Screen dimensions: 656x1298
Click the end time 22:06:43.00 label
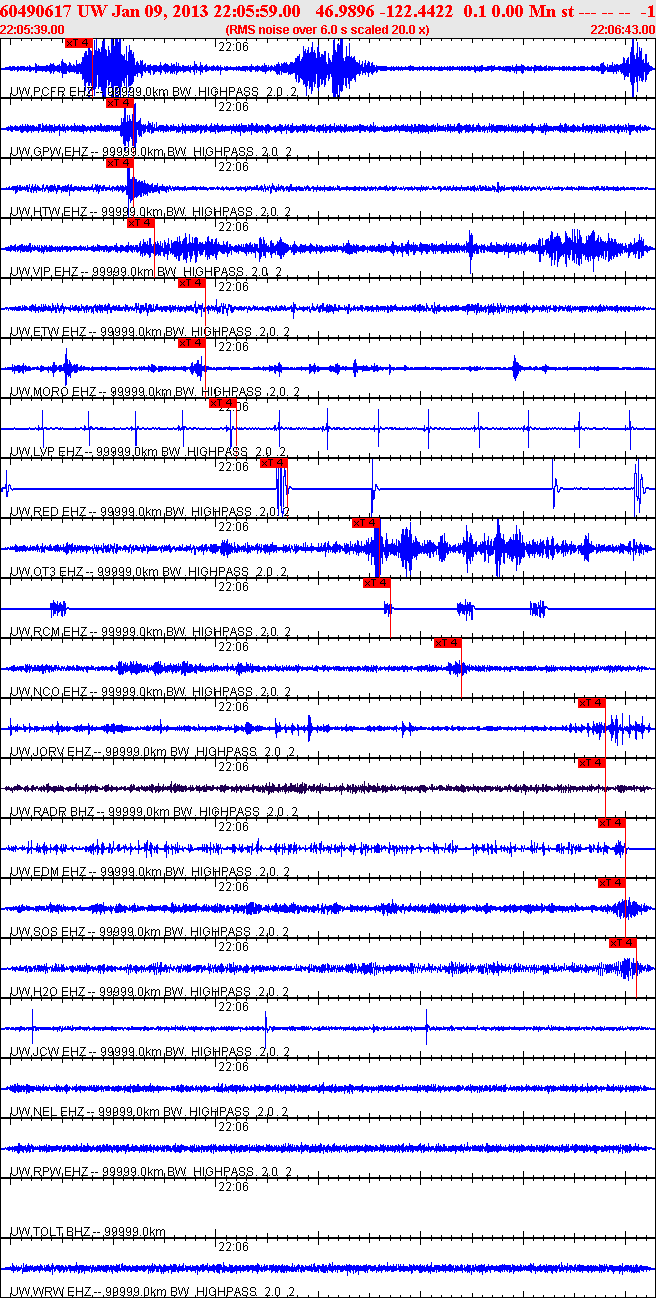(x=622, y=30)
